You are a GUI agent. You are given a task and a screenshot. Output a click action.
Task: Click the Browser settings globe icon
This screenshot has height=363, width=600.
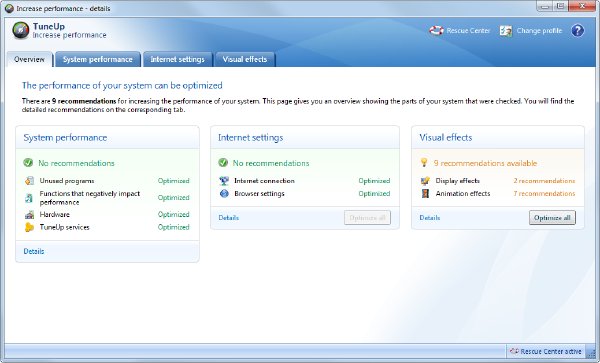pos(224,194)
